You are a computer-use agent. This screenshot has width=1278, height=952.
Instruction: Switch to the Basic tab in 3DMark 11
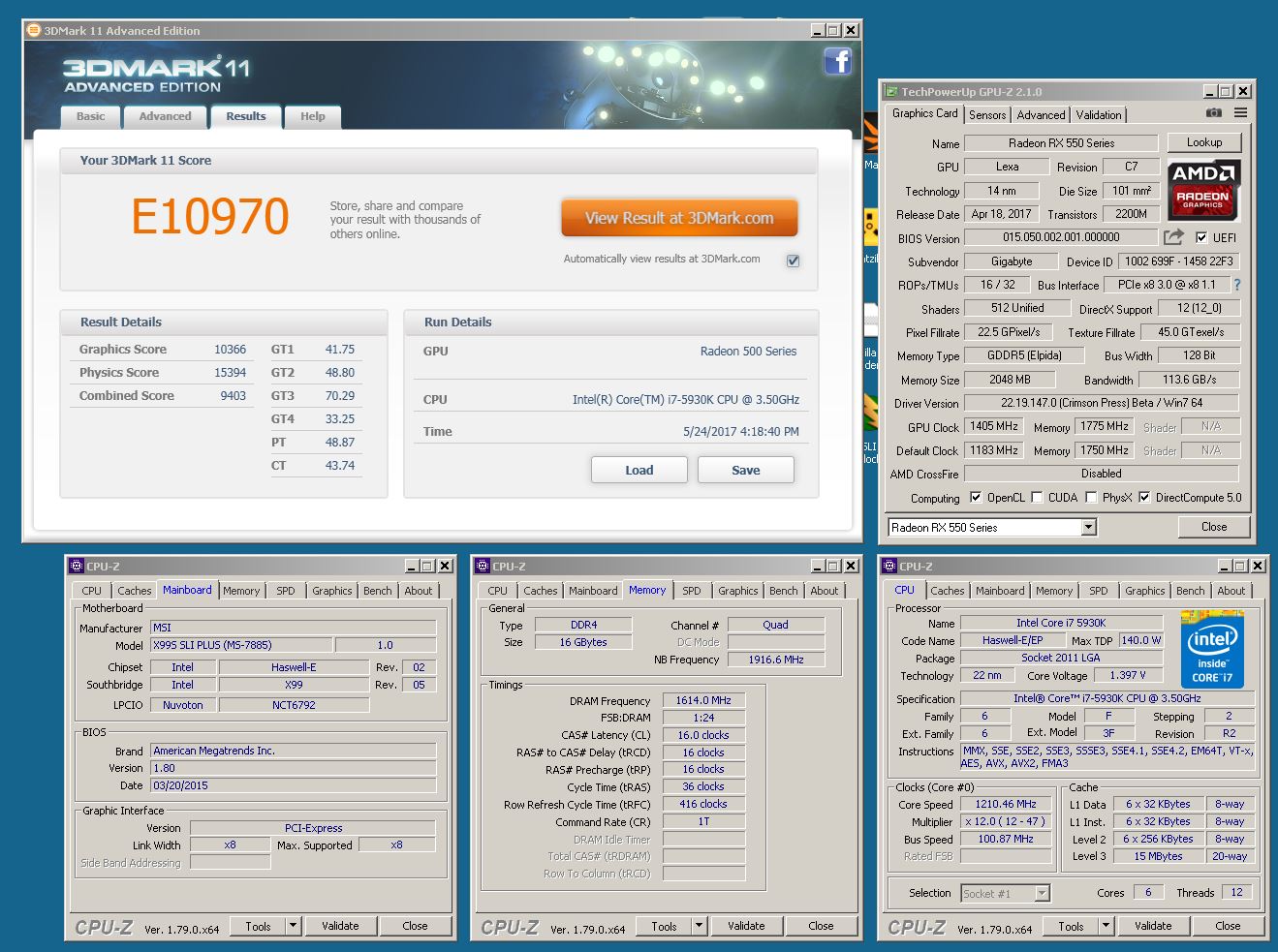tap(91, 116)
